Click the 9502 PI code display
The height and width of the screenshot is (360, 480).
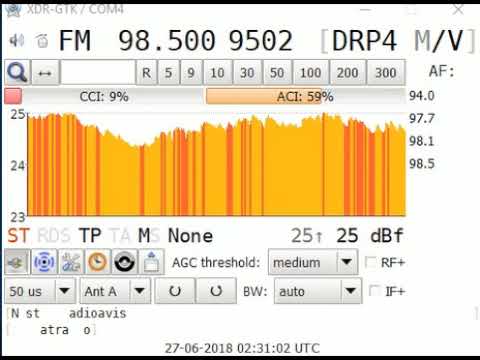click(260, 41)
